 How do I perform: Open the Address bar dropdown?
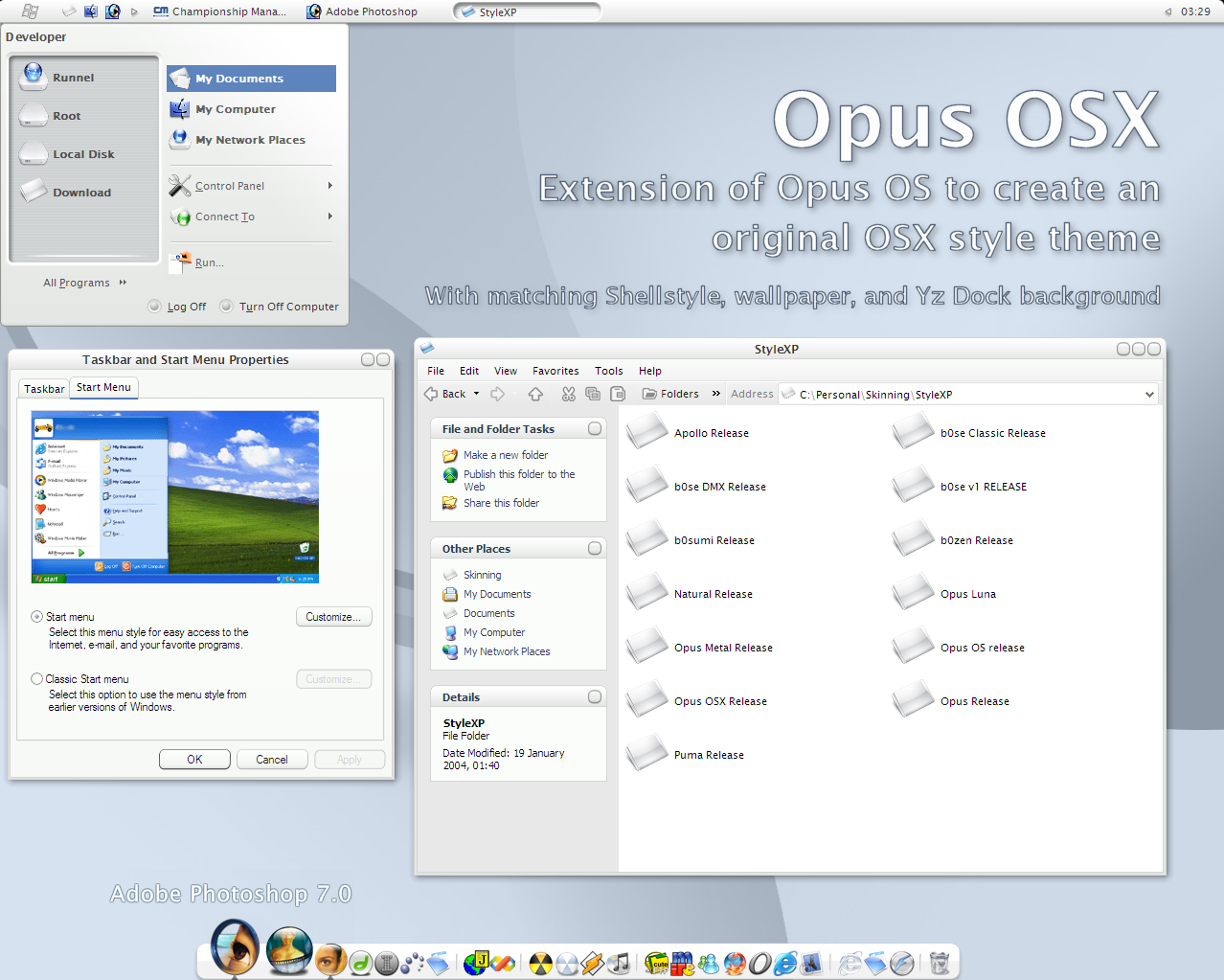click(x=1149, y=395)
